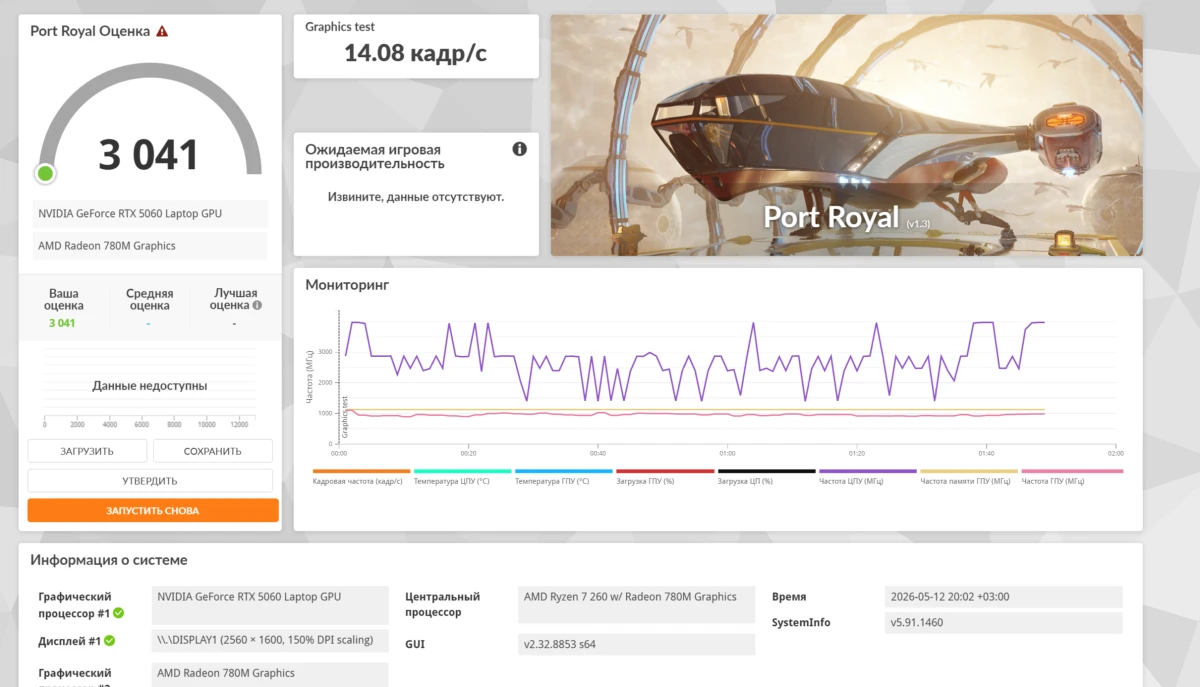Toggle Температура ЦПУ legend item
Screen dimensions: 1200x687
463,477
